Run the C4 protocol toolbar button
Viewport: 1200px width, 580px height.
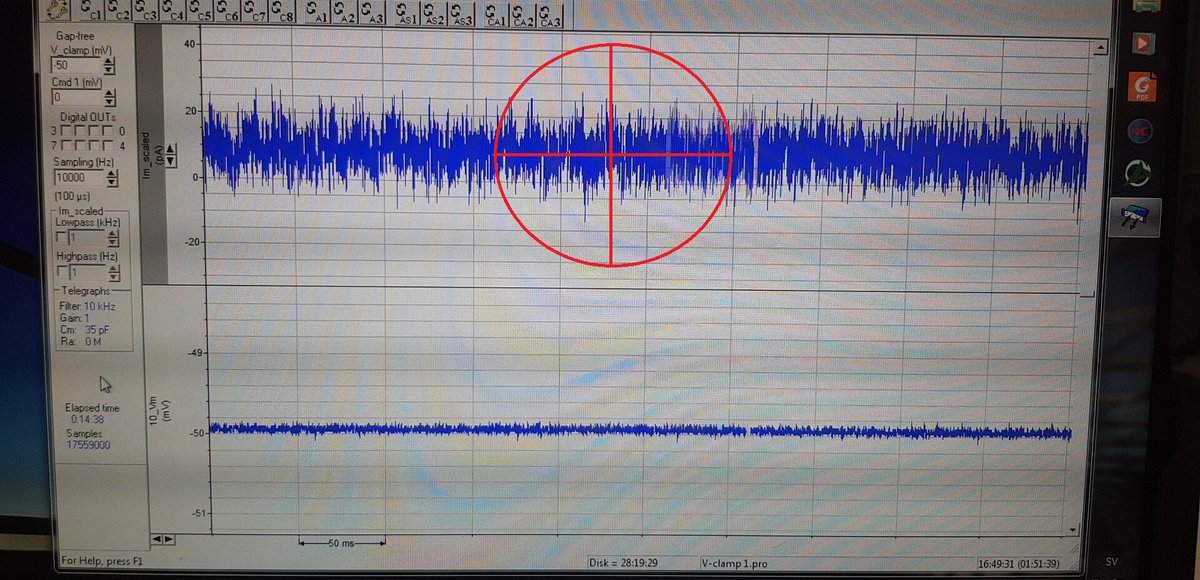[174, 12]
